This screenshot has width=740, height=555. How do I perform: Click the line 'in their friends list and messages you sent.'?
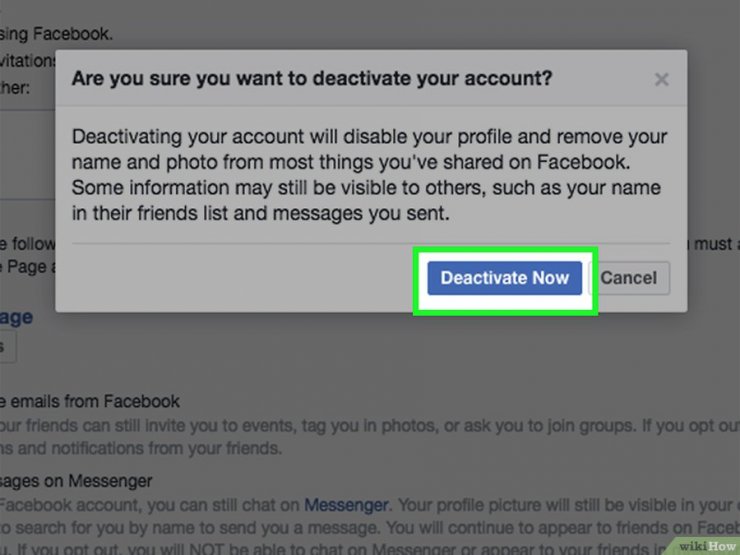coord(261,213)
